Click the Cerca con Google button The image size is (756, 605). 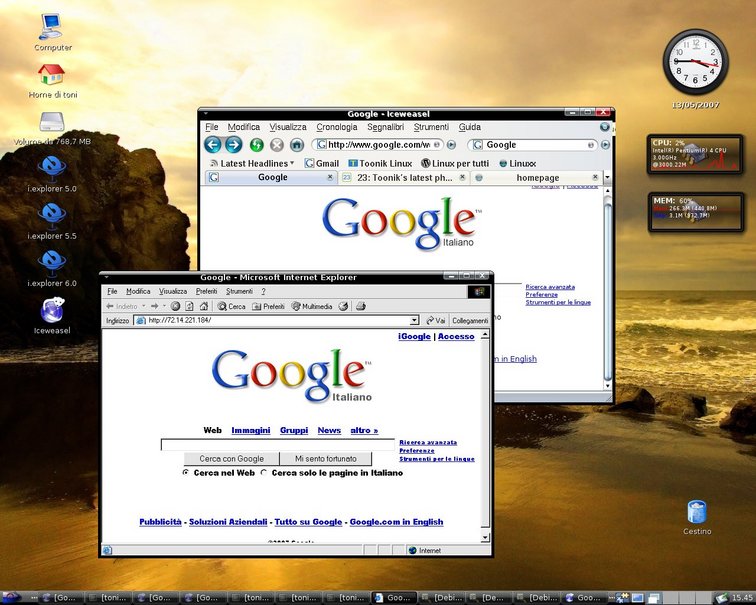231,459
